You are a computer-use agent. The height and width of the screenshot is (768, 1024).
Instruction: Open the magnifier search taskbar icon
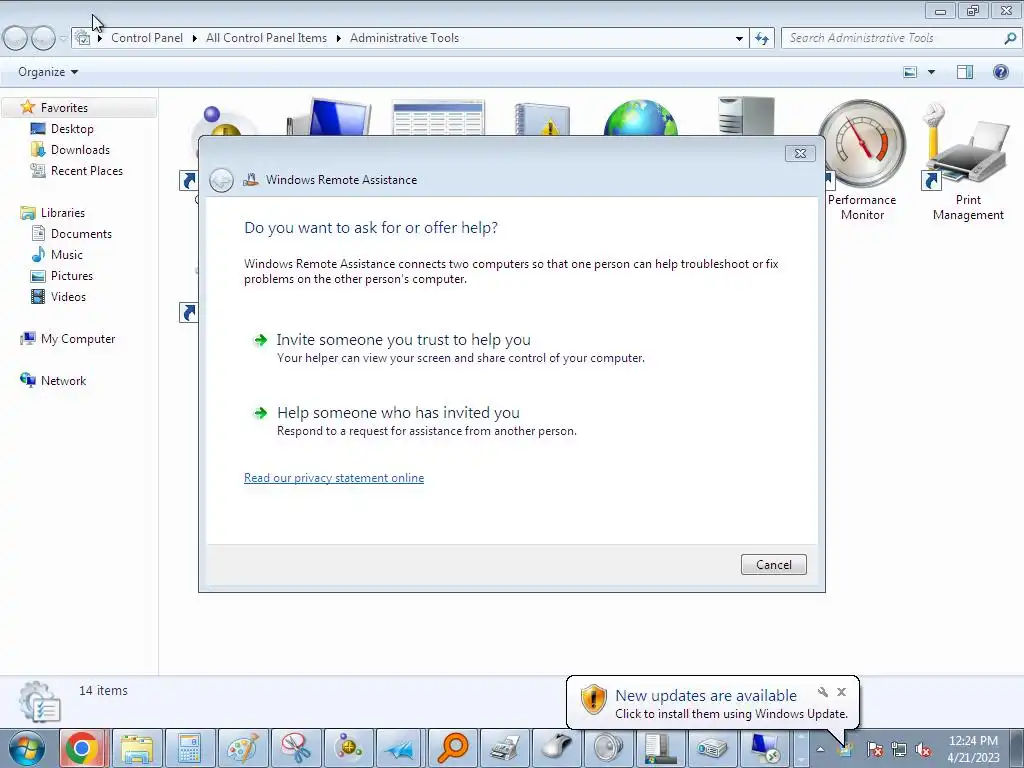[x=453, y=748]
